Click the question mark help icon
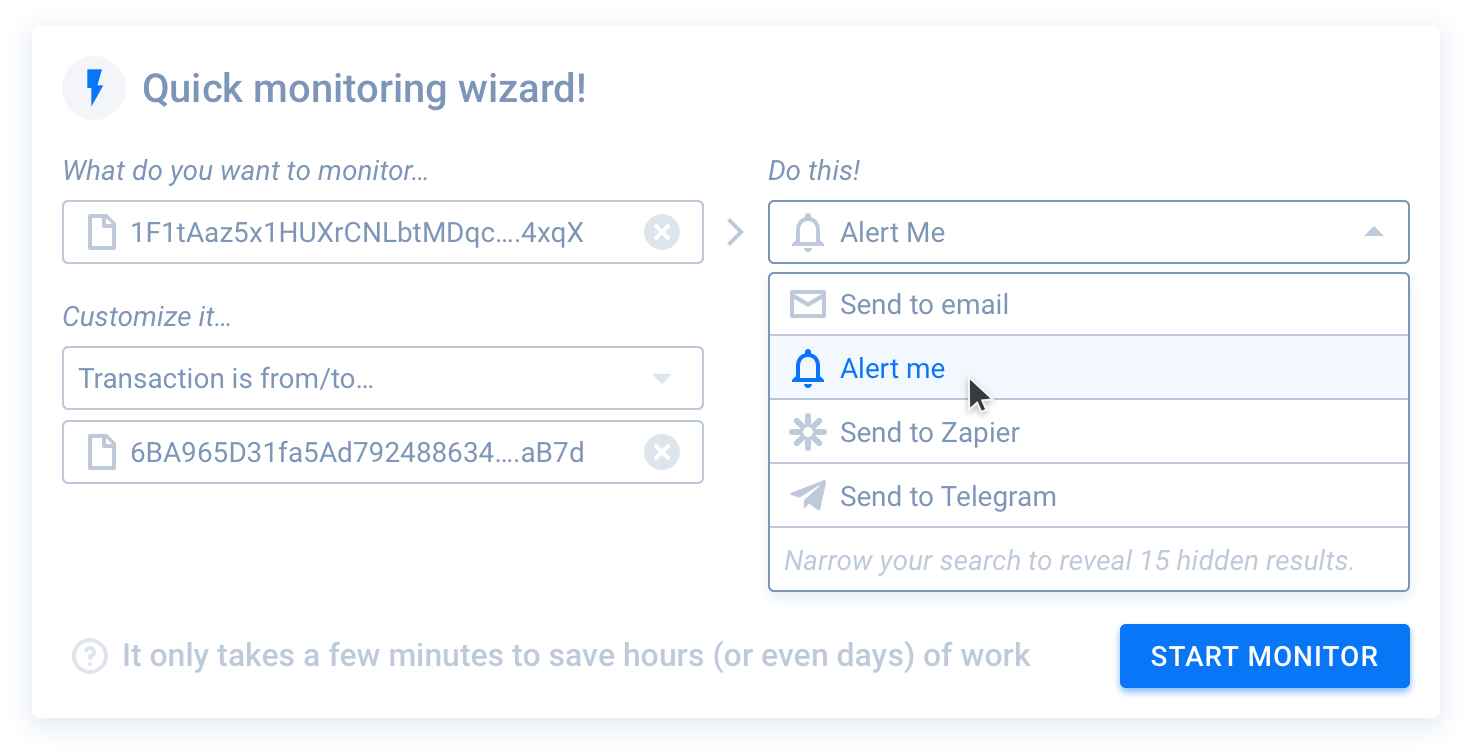Screen dimensions: 1472x756 coord(90,656)
